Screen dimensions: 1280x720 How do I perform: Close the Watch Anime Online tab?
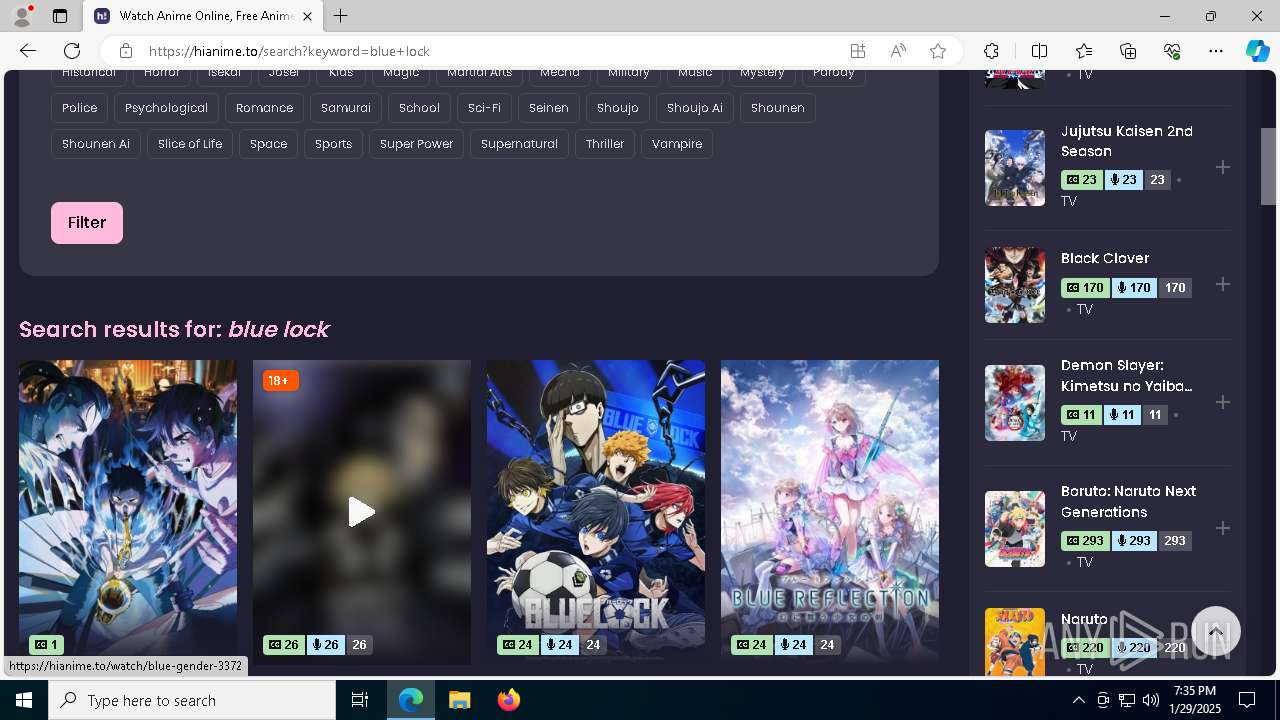tap(307, 16)
